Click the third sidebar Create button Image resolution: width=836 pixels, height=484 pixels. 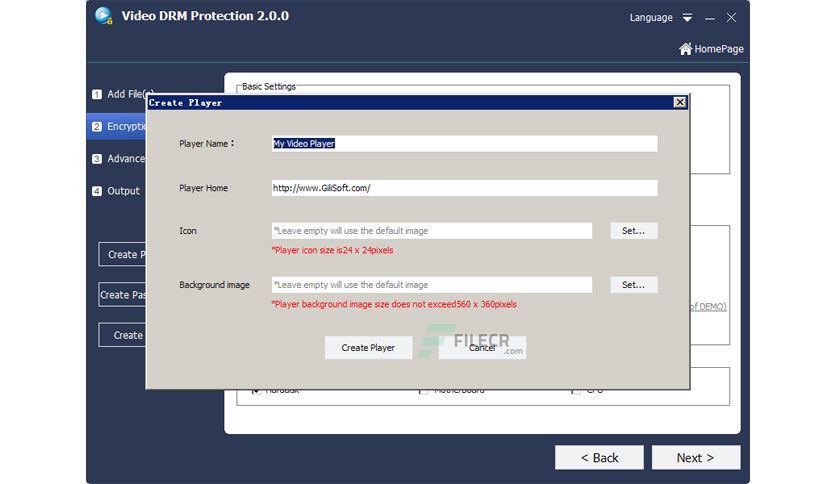123,335
